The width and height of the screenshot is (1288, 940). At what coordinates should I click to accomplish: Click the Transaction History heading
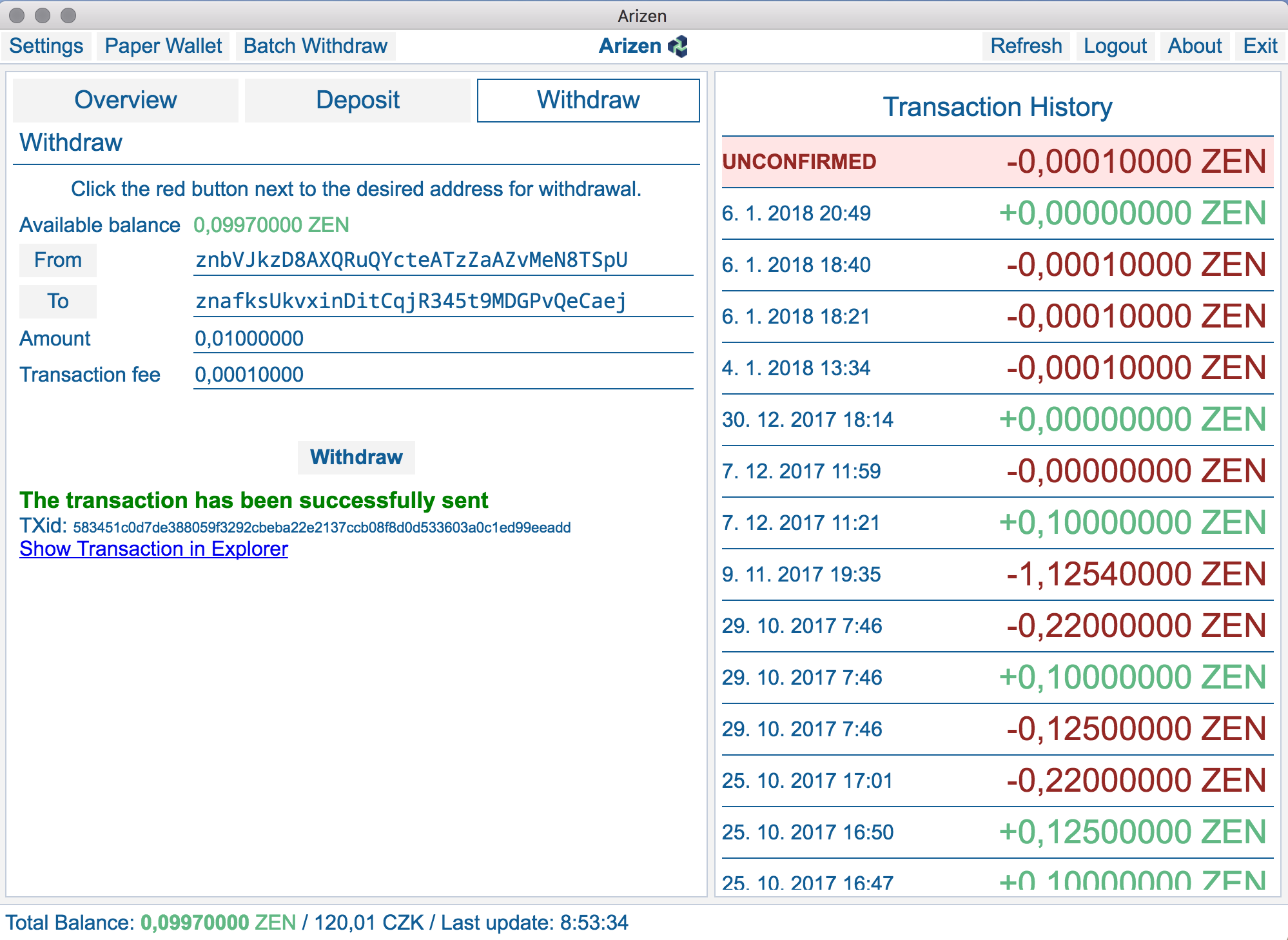tap(997, 107)
